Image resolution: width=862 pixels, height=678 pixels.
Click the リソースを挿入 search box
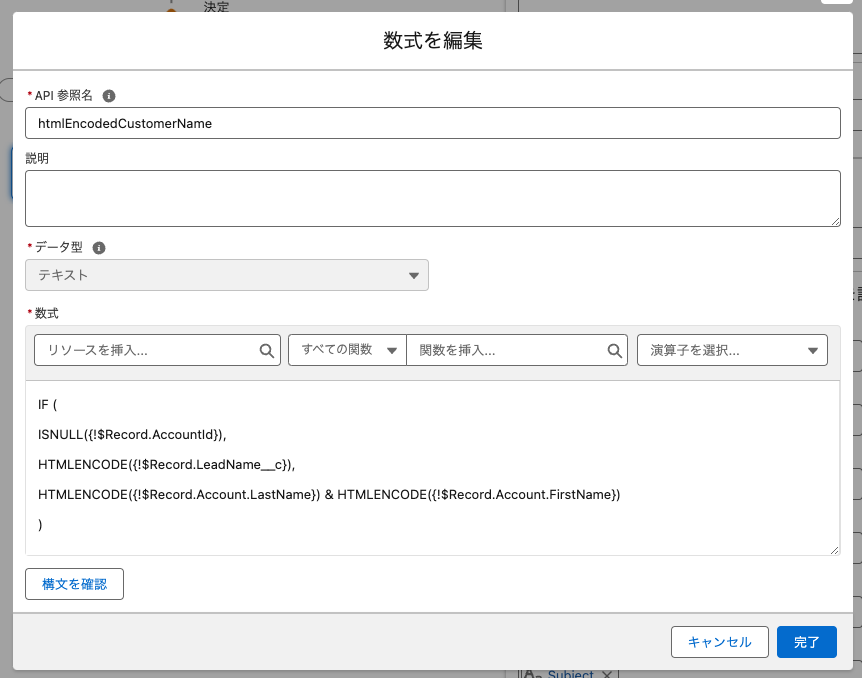157,350
